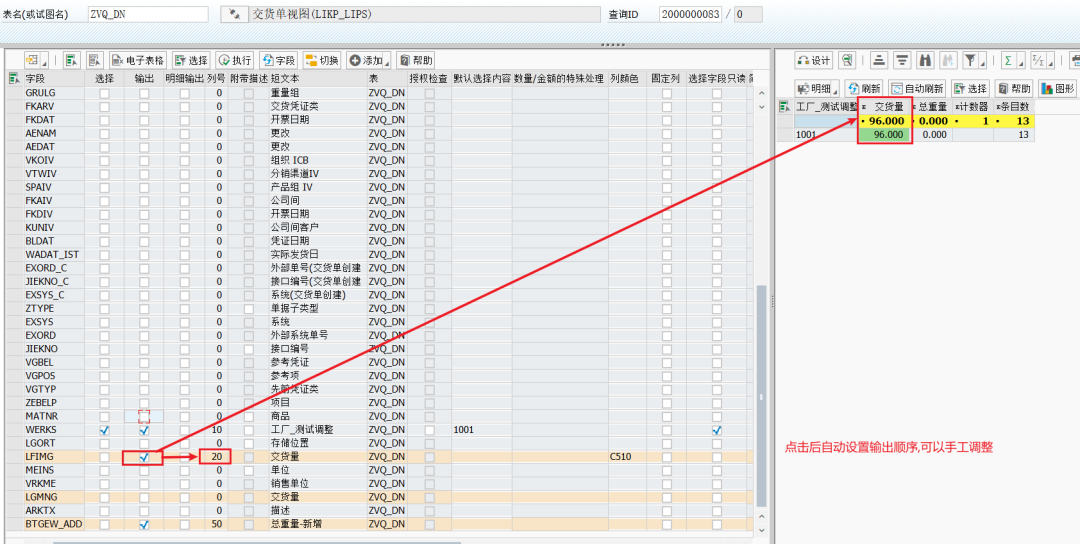Open the Sigma total dropdown arrow
The image size is (1080, 544).
(1021, 61)
